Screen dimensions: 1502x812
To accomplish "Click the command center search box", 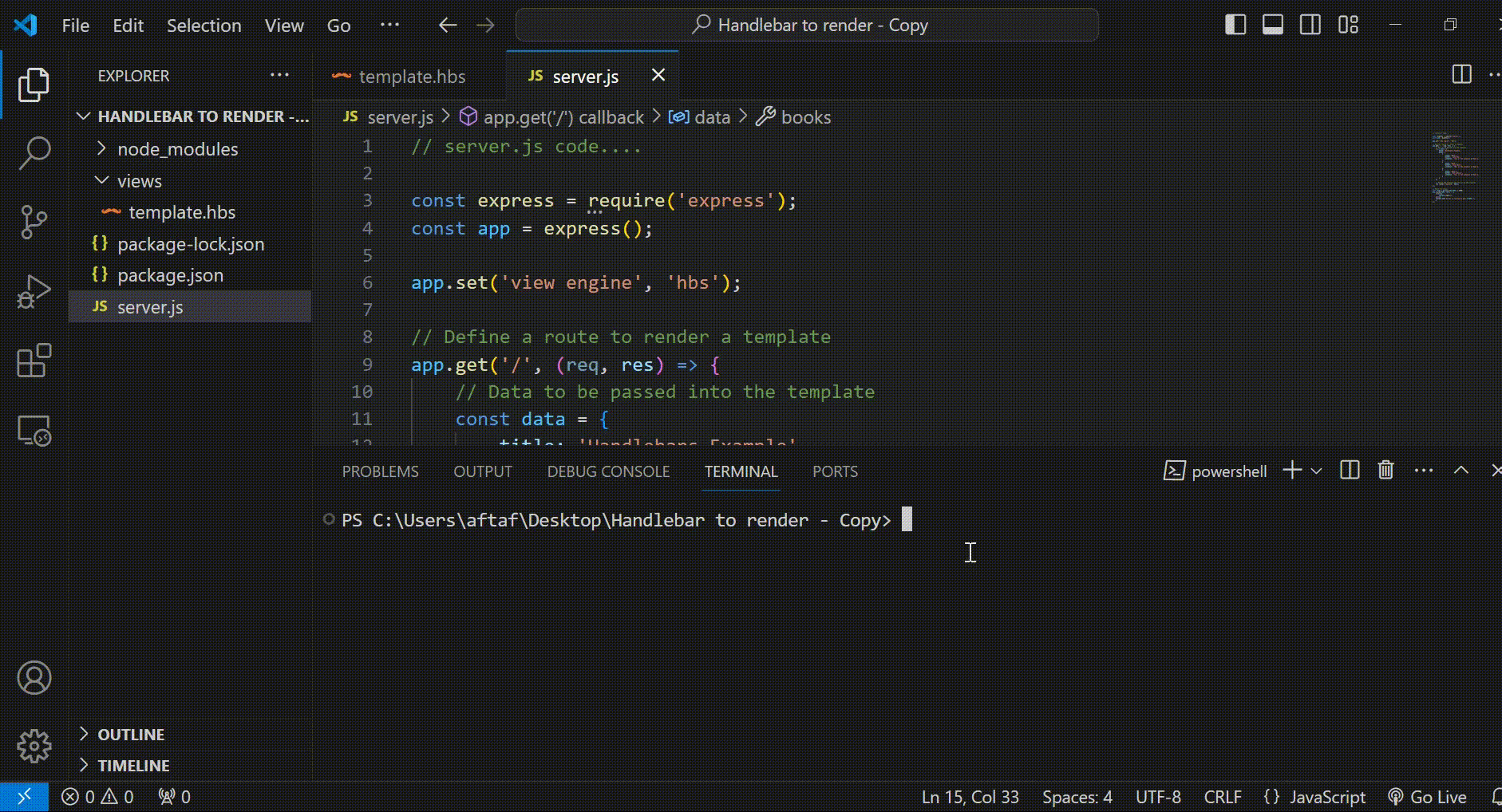I will (807, 25).
